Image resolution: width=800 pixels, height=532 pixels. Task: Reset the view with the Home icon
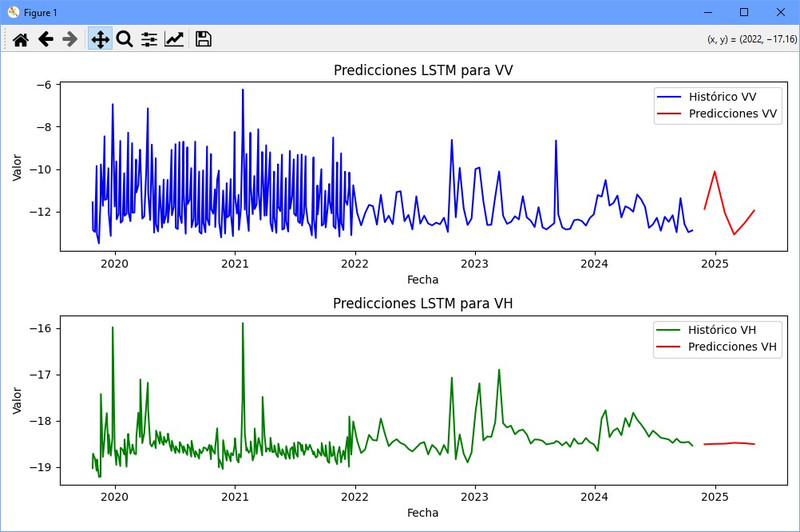21,39
